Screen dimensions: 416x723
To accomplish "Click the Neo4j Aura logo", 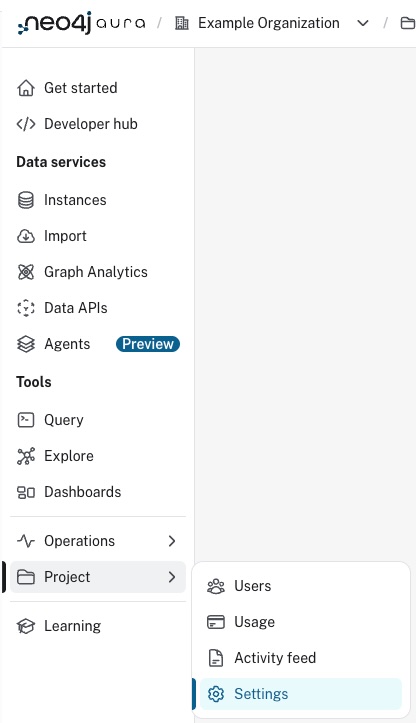I will [x=81, y=23].
